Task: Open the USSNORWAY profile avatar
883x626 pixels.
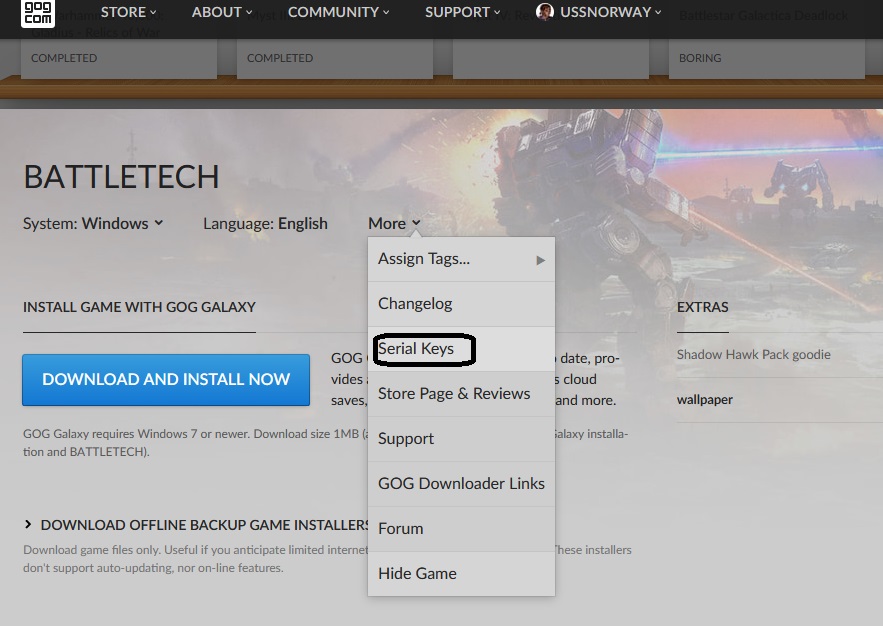Action: click(x=545, y=12)
